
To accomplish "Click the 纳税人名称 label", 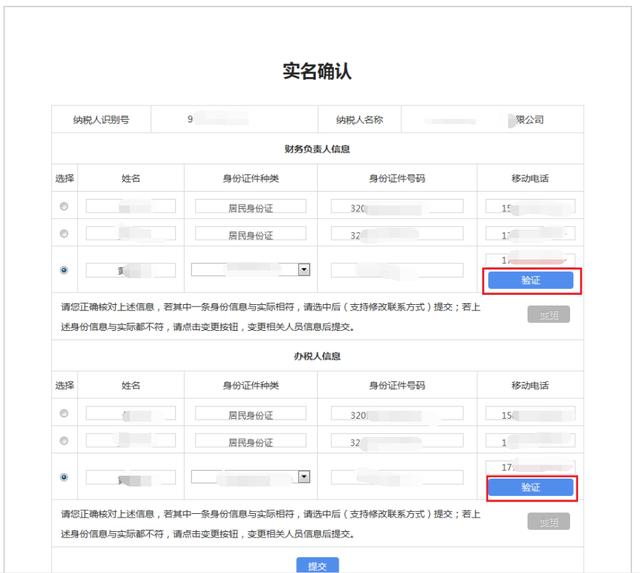I will coord(359,120).
